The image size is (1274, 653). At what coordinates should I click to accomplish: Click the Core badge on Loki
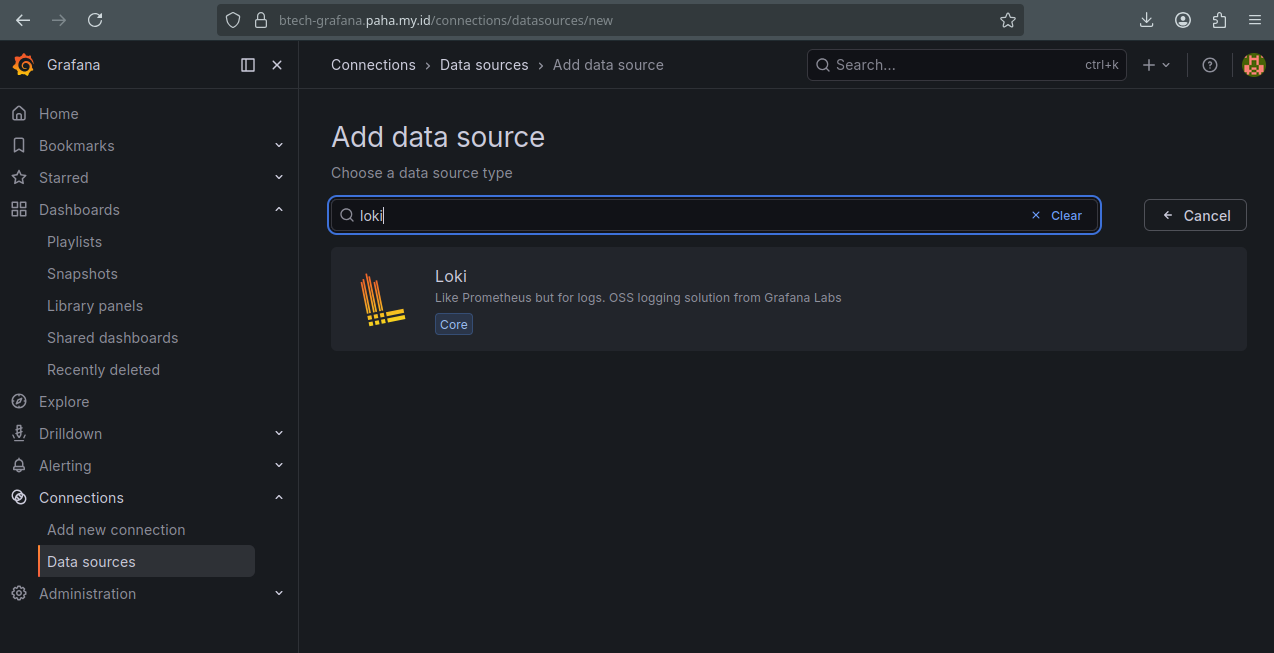pyautogui.click(x=454, y=324)
